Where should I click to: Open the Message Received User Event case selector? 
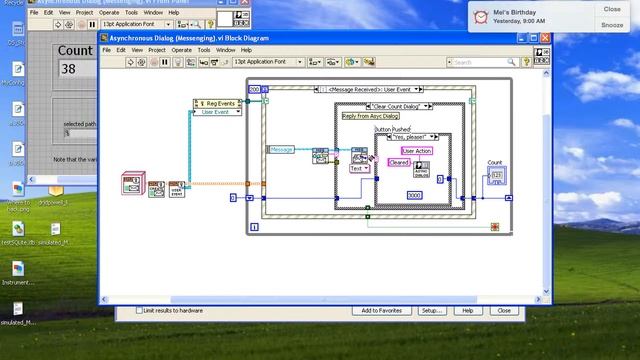(x=369, y=89)
